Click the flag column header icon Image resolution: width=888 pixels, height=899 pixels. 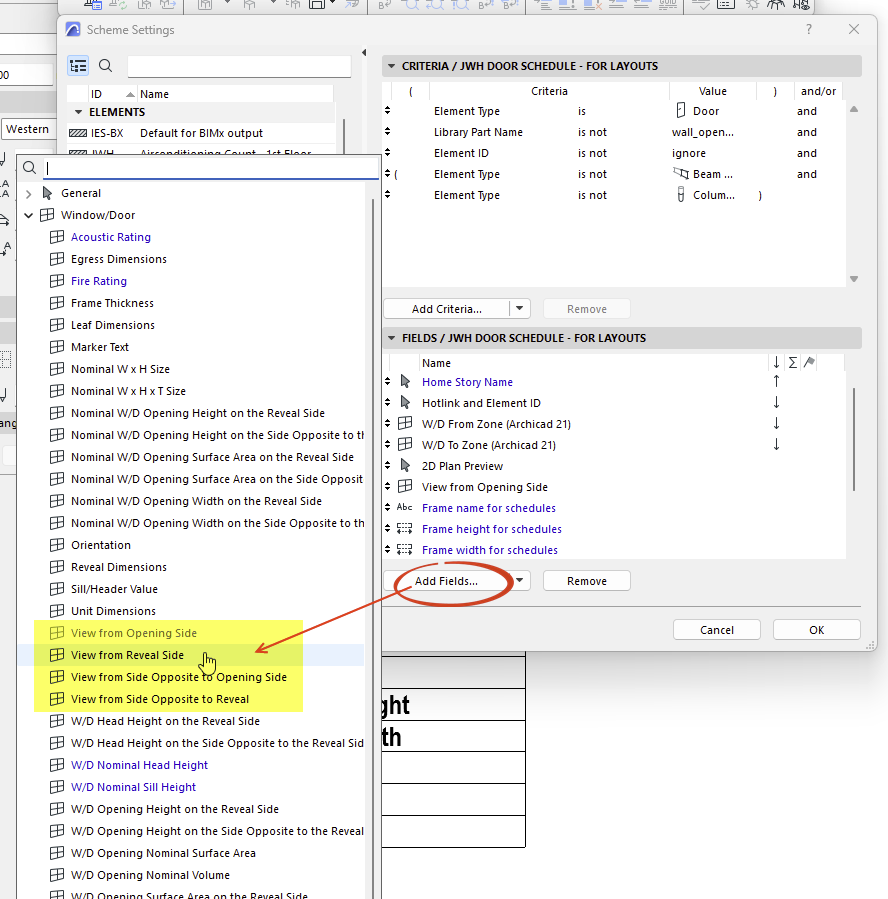coord(809,362)
